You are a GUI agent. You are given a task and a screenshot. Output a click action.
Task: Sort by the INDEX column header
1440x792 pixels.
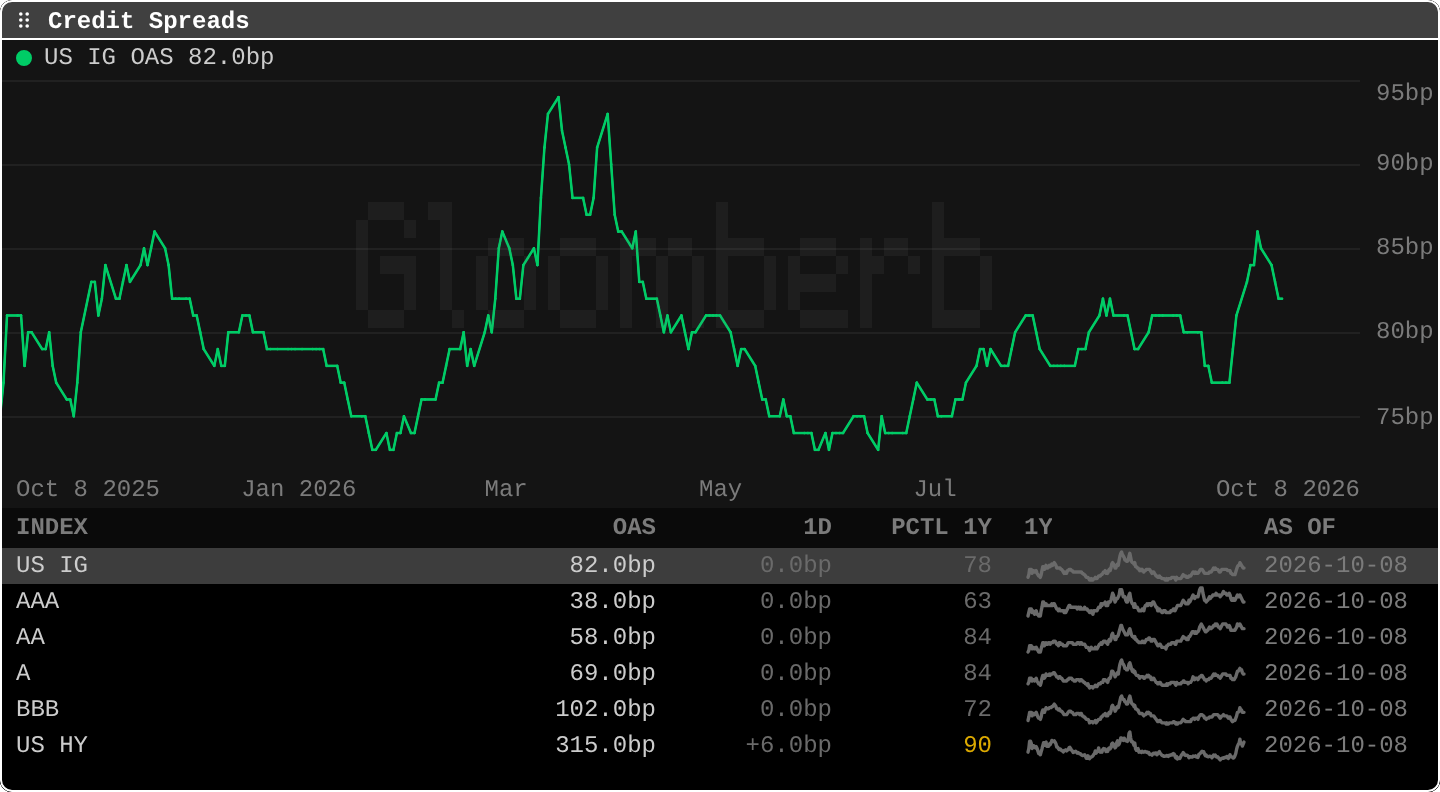tap(52, 527)
